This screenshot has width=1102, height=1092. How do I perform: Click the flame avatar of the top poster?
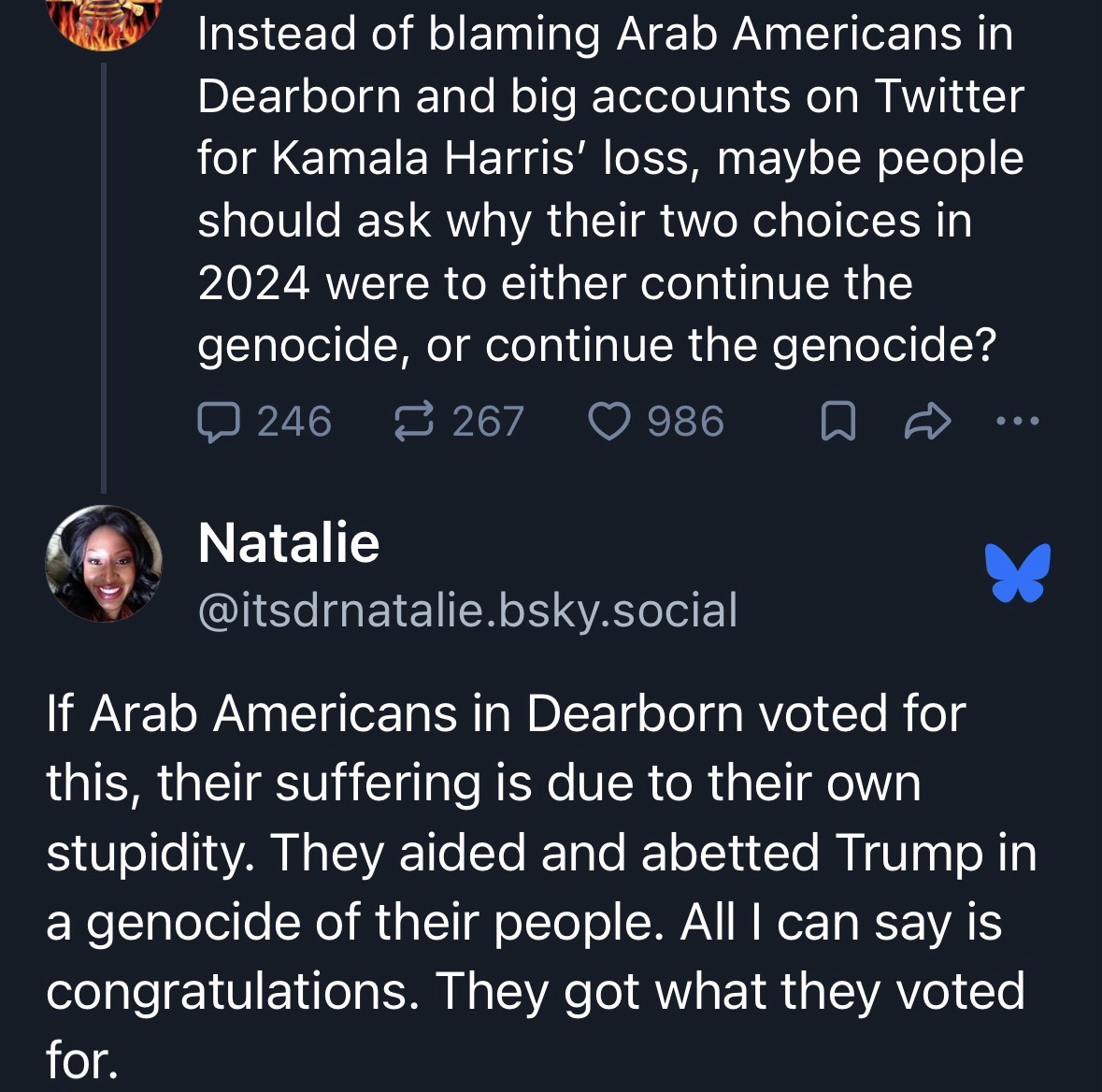point(104,21)
